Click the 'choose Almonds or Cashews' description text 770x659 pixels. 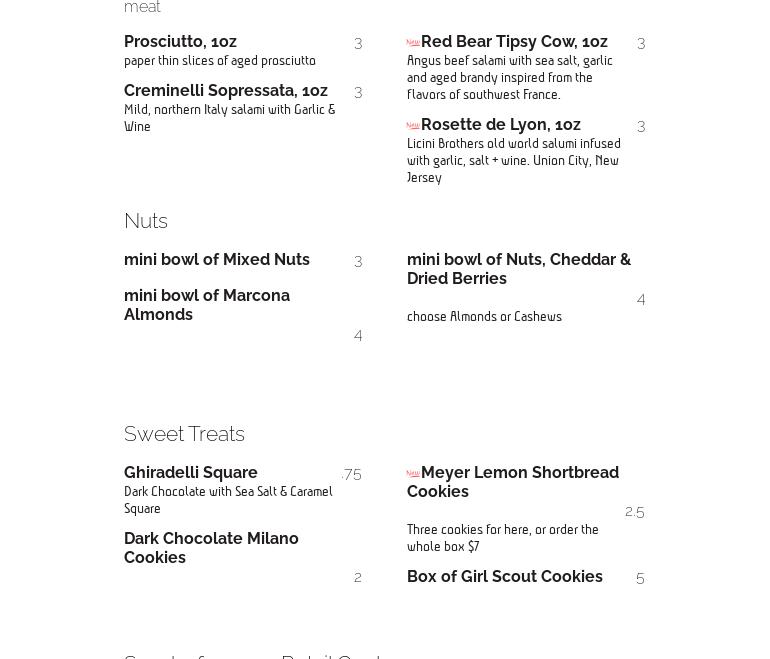pos(484,317)
